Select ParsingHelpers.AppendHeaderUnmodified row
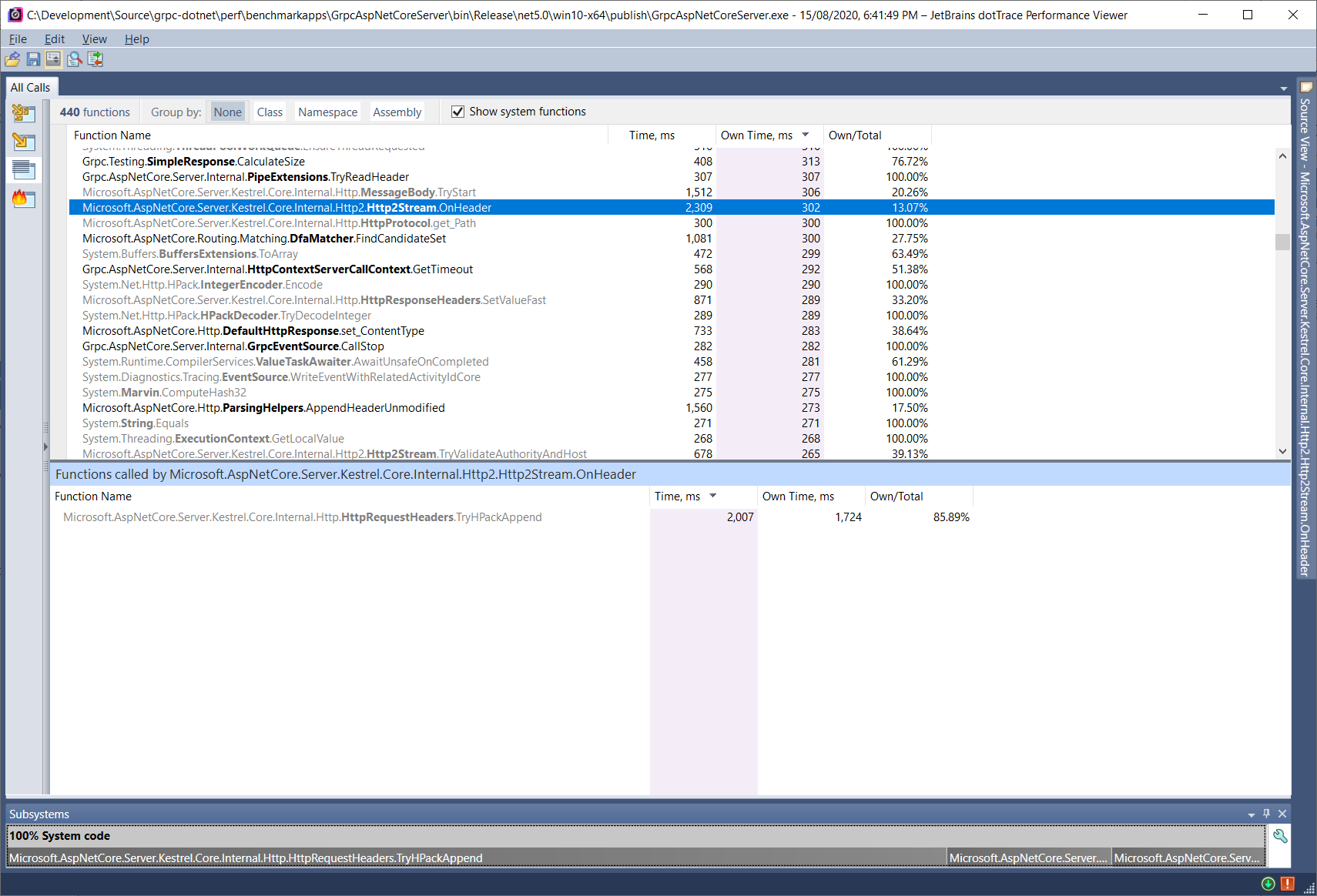 point(672,408)
